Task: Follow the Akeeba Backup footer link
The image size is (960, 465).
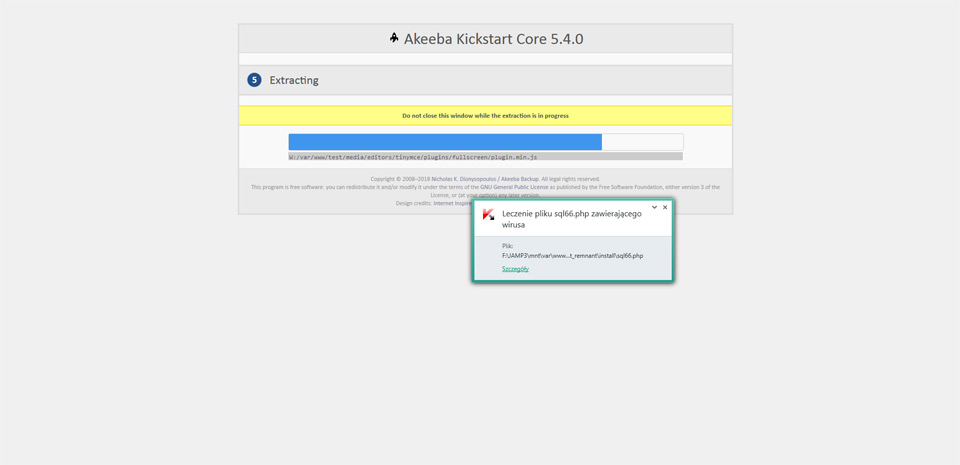Action: pos(520,179)
